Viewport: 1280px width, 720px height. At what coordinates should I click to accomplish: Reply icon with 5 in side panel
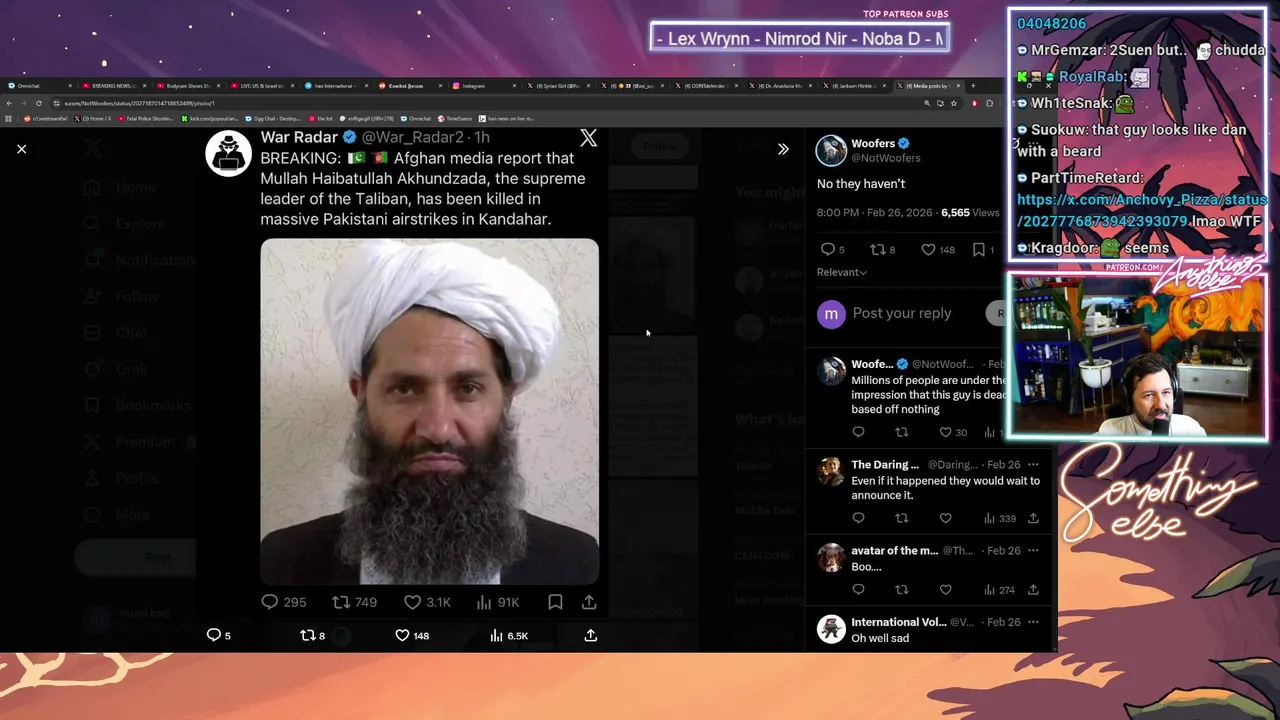(x=827, y=249)
